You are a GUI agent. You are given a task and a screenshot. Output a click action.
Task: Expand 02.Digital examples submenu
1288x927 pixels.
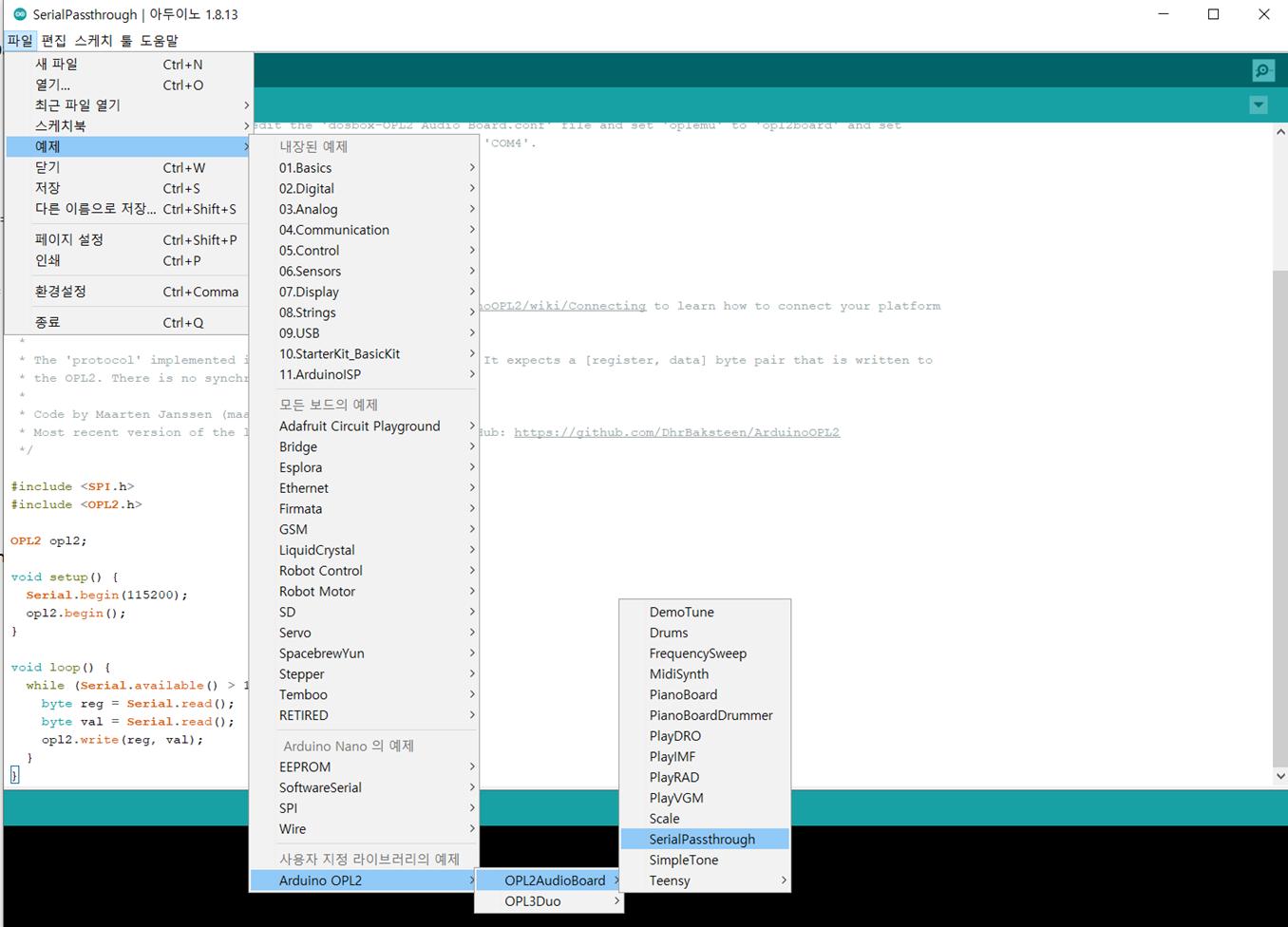(x=364, y=188)
